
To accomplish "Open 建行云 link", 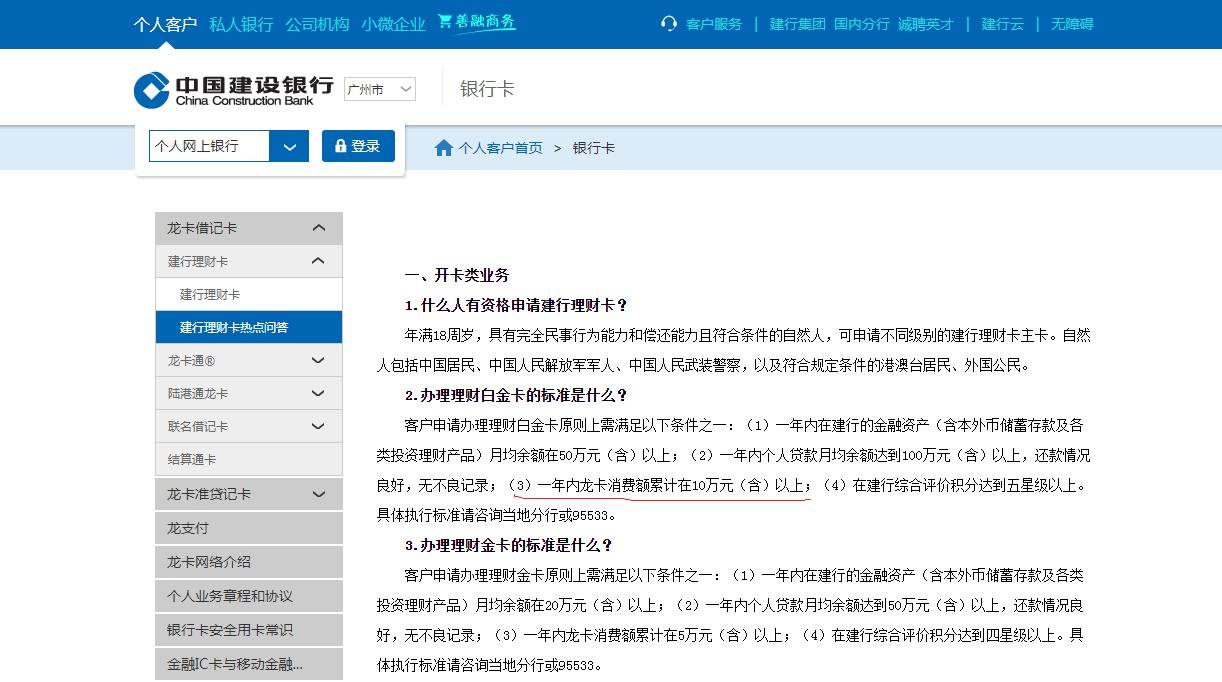I will [1002, 24].
